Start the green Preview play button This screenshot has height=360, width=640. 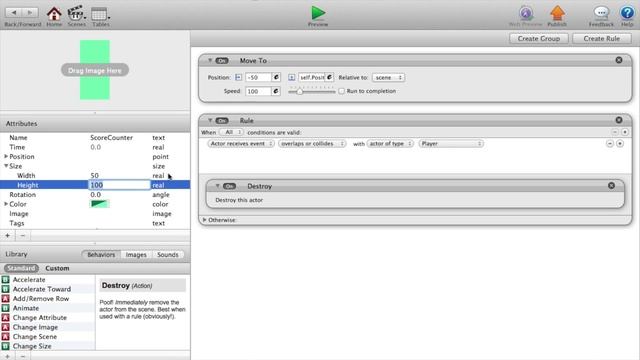click(x=318, y=13)
